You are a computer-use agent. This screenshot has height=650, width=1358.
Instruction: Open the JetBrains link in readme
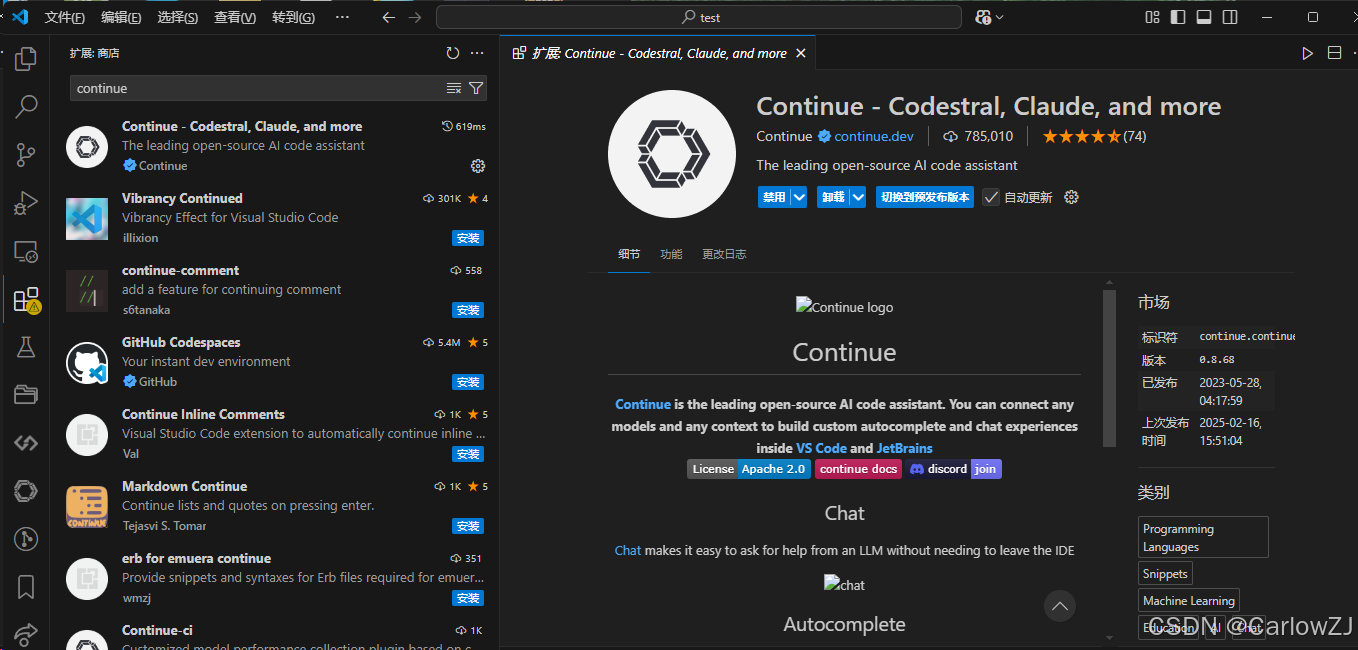coord(905,448)
